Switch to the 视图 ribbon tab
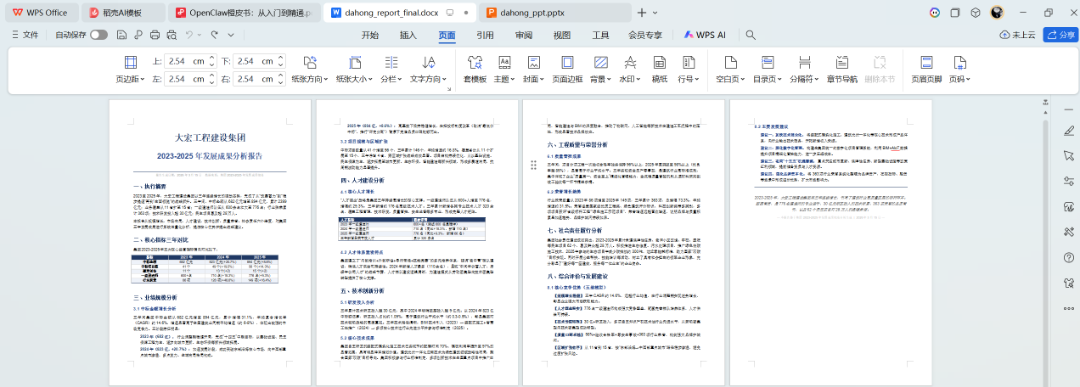 tap(561, 35)
